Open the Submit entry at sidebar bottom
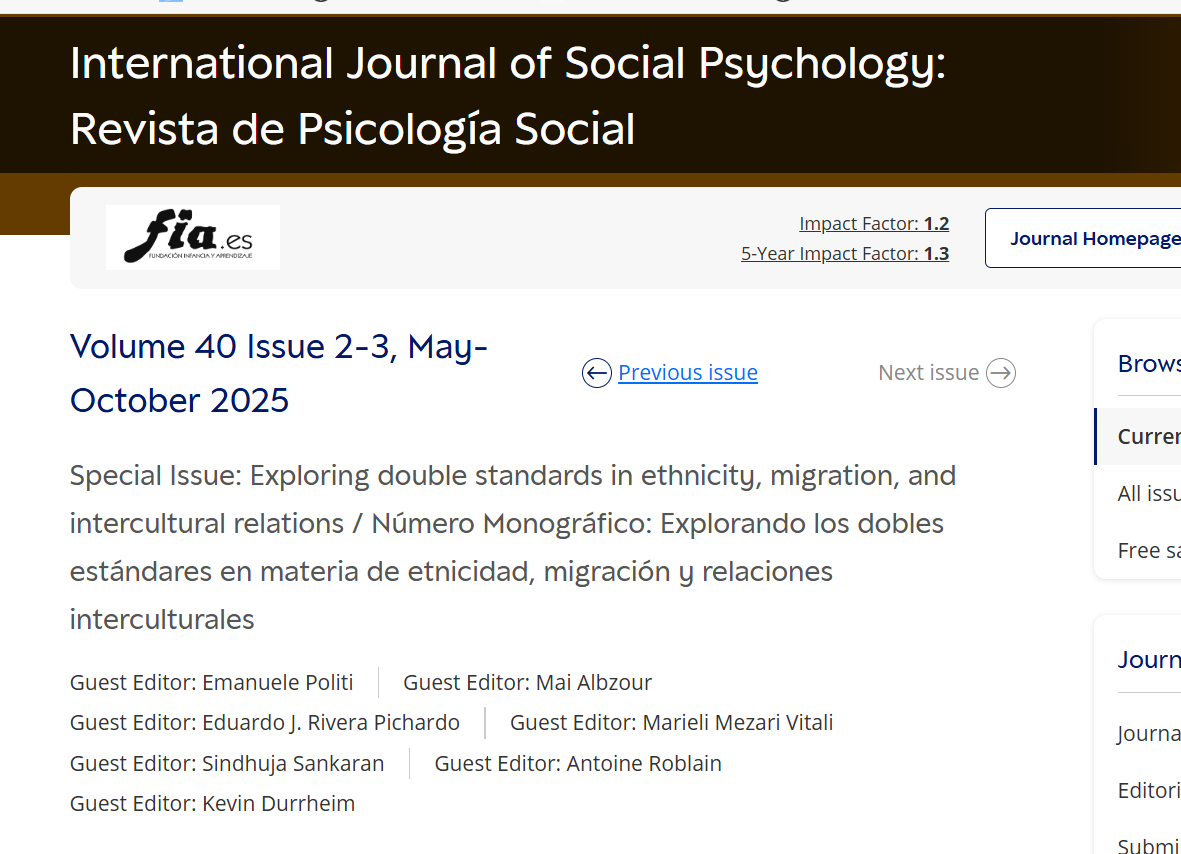 (1148, 845)
